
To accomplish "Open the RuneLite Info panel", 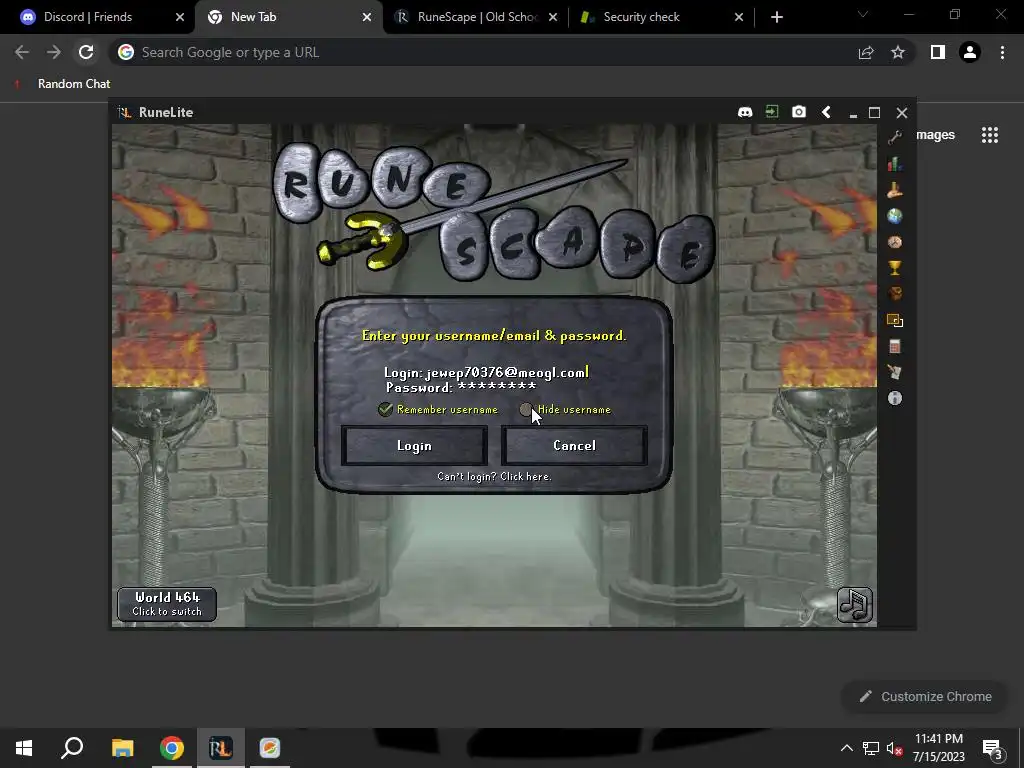I will point(895,398).
